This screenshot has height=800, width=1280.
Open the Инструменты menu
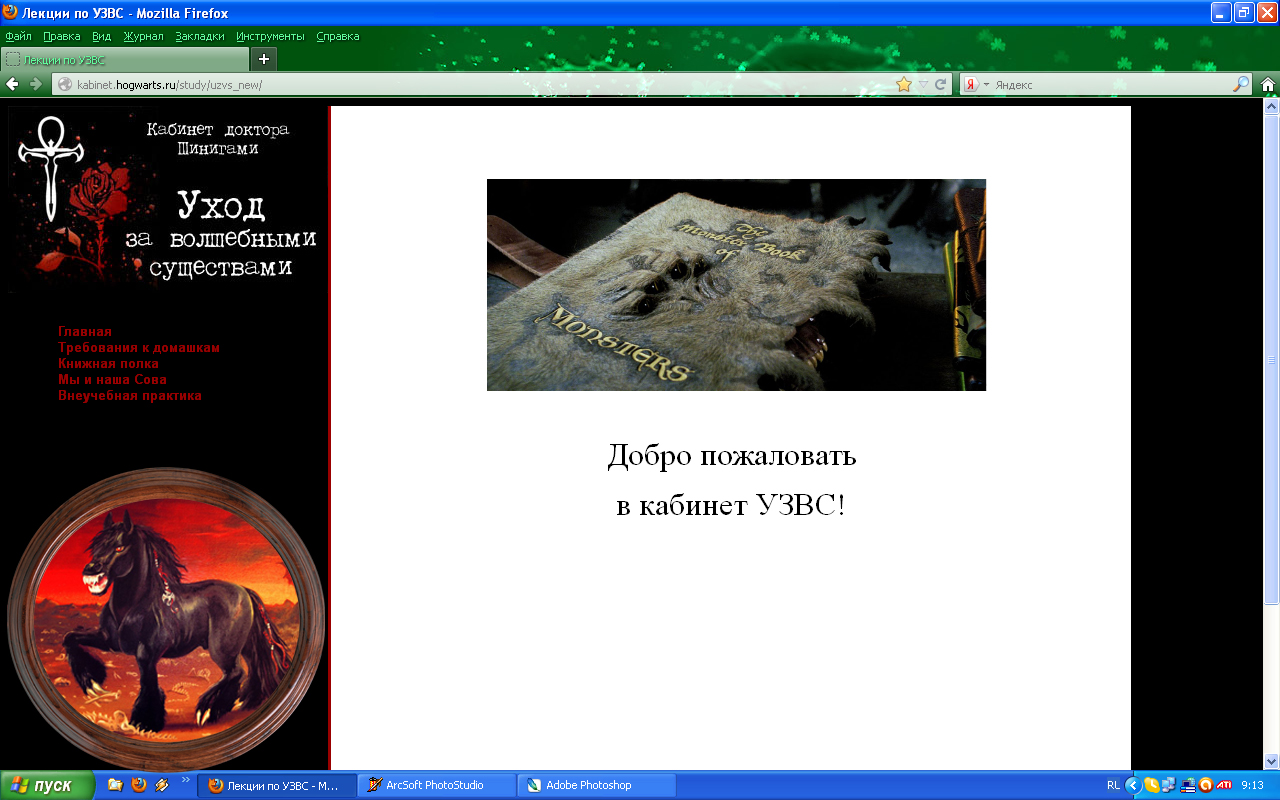tap(270, 36)
